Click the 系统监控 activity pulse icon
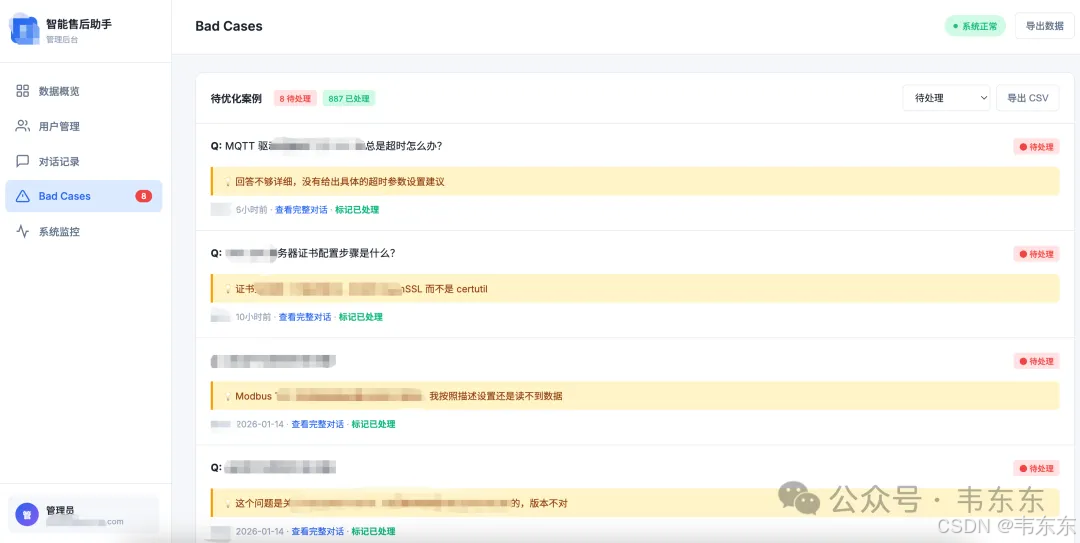 pyautogui.click(x=23, y=232)
